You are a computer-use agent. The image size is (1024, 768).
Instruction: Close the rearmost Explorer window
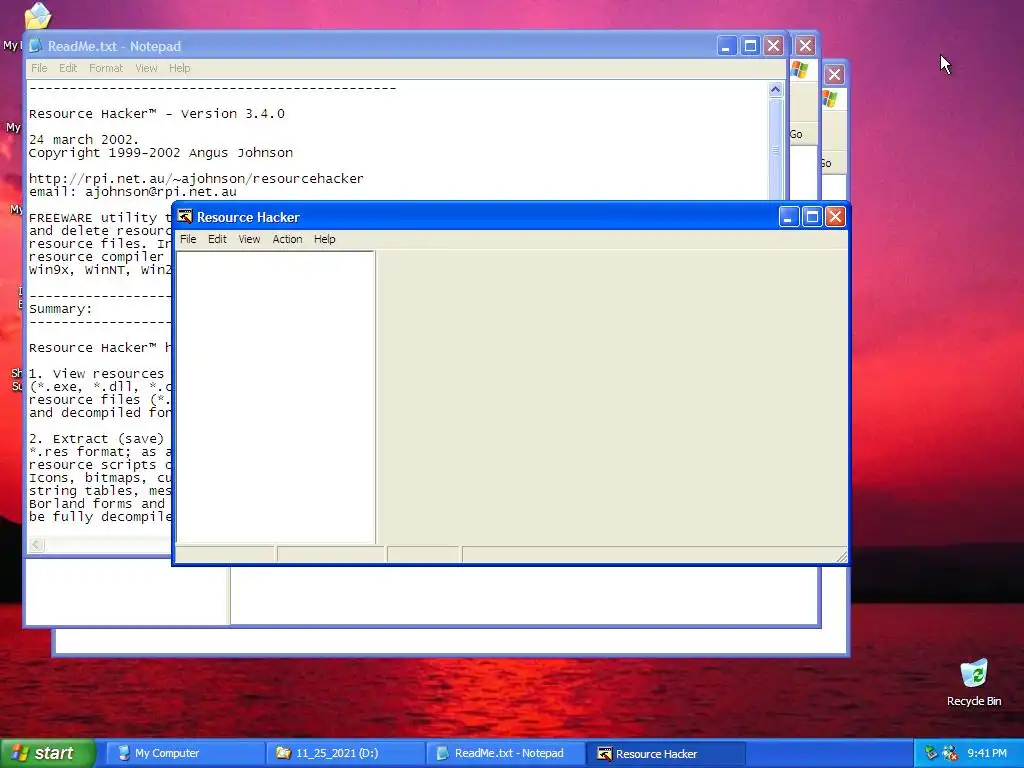(x=834, y=74)
